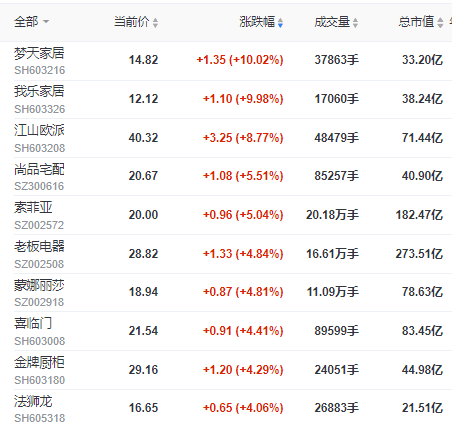This screenshot has width=452, height=426.
Task: Click market cap 273.51亿
Action: 419,254
